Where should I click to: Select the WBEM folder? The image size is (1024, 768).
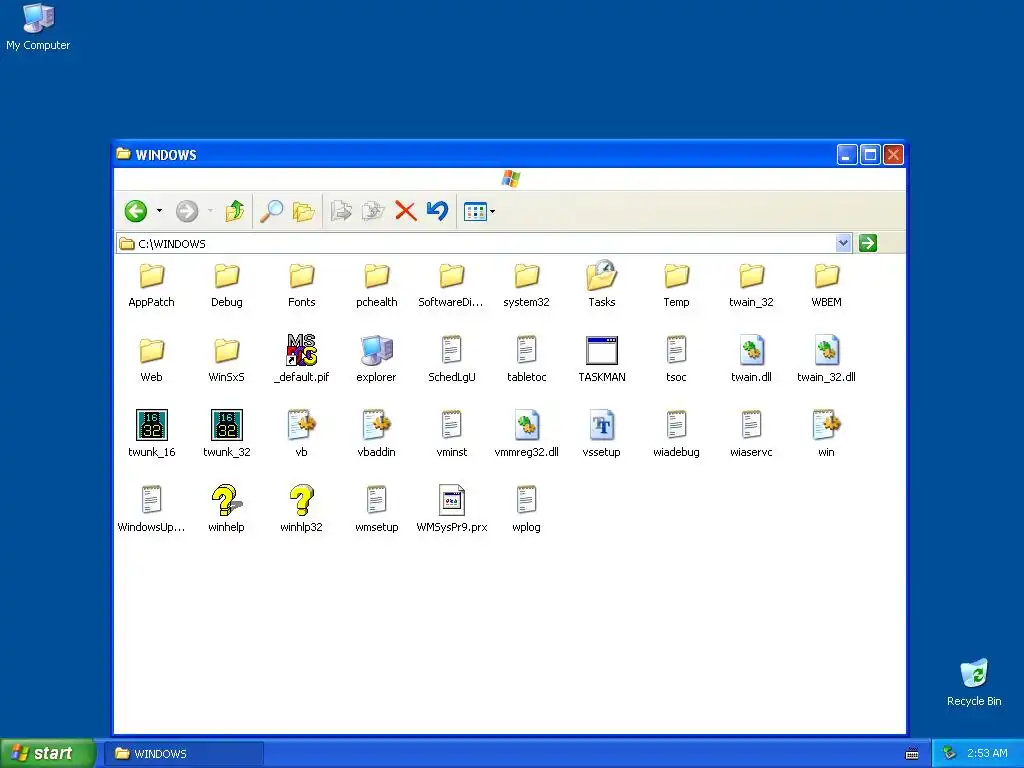pos(826,285)
